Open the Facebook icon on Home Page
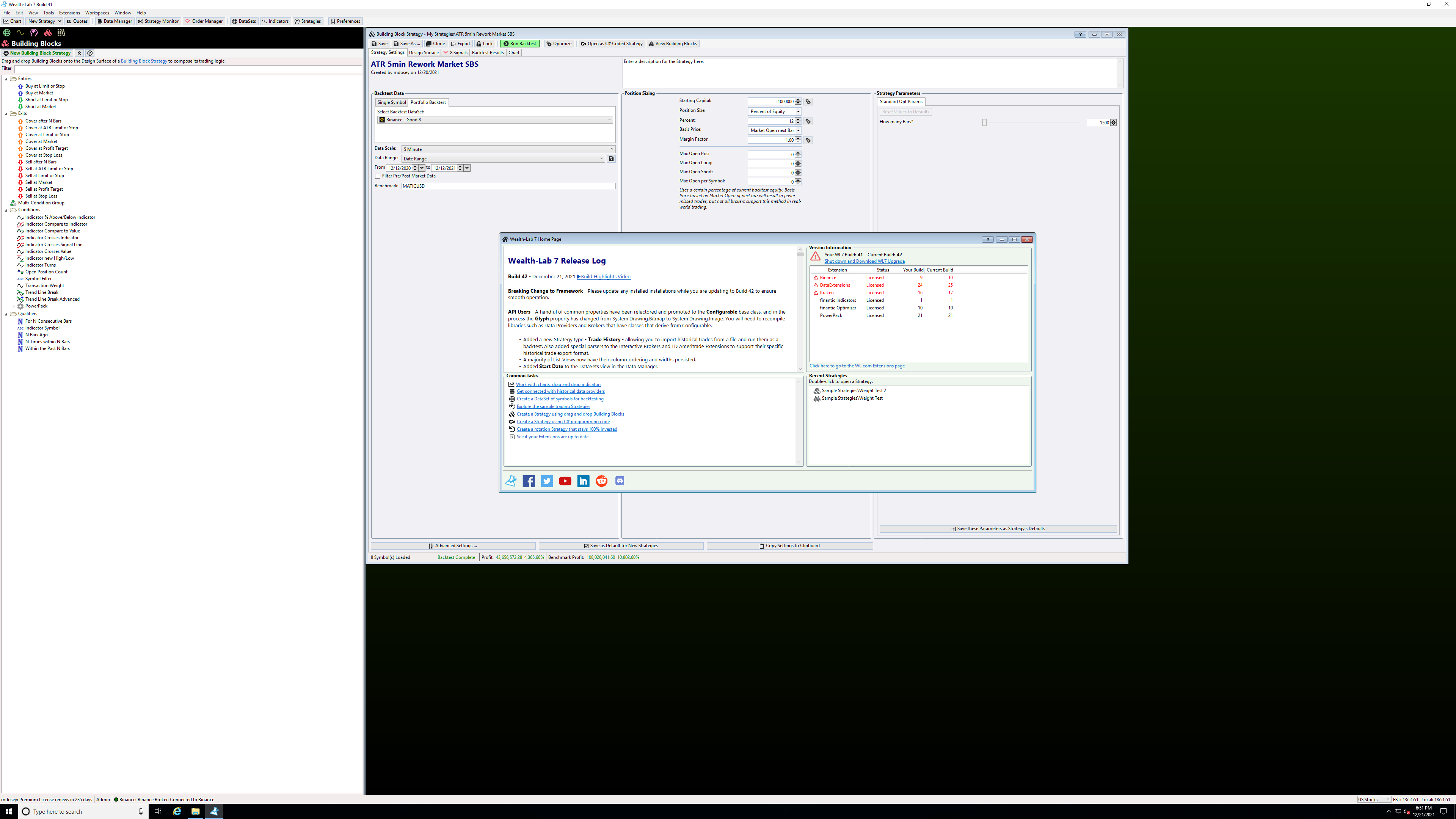Viewport: 1456px width, 819px height. coord(529,481)
